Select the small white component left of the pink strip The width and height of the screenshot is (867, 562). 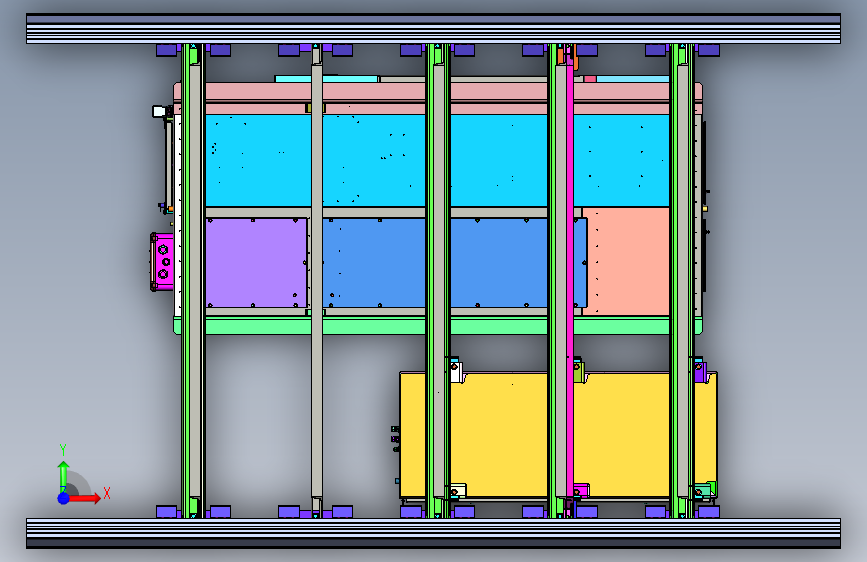tap(159, 111)
